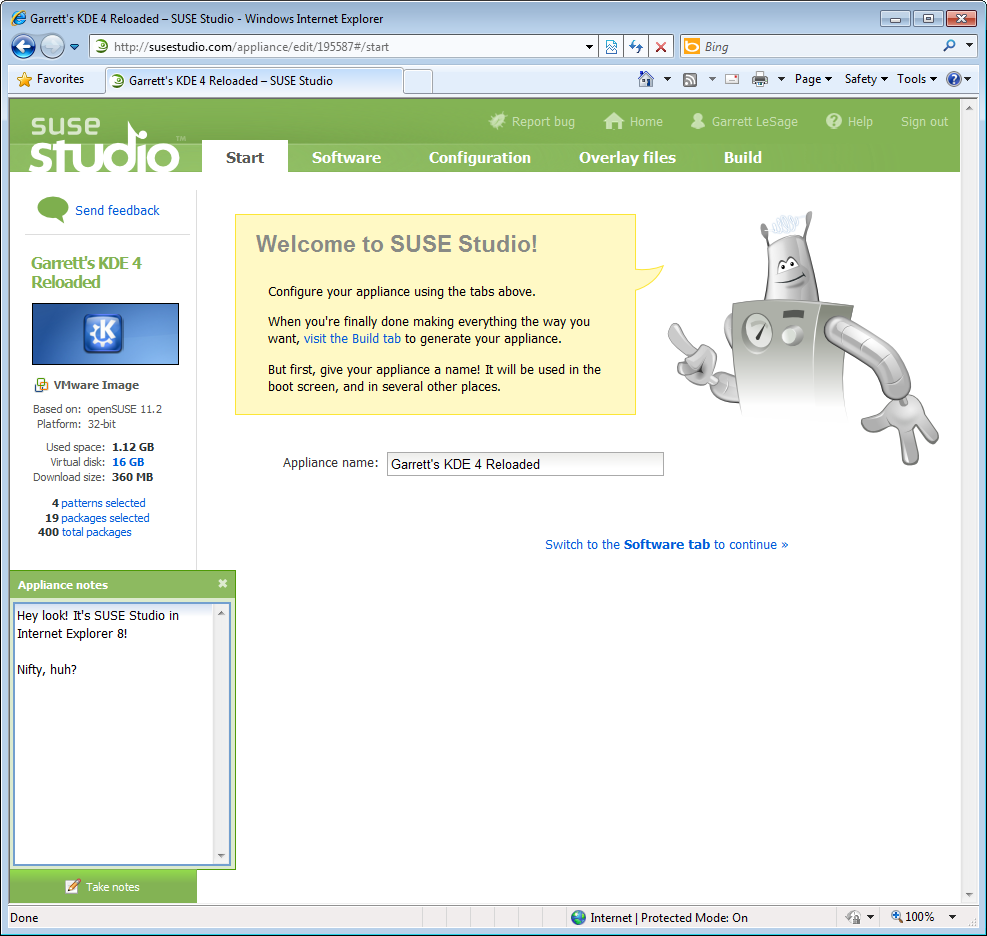Click the Refresh page icon

(x=636, y=47)
